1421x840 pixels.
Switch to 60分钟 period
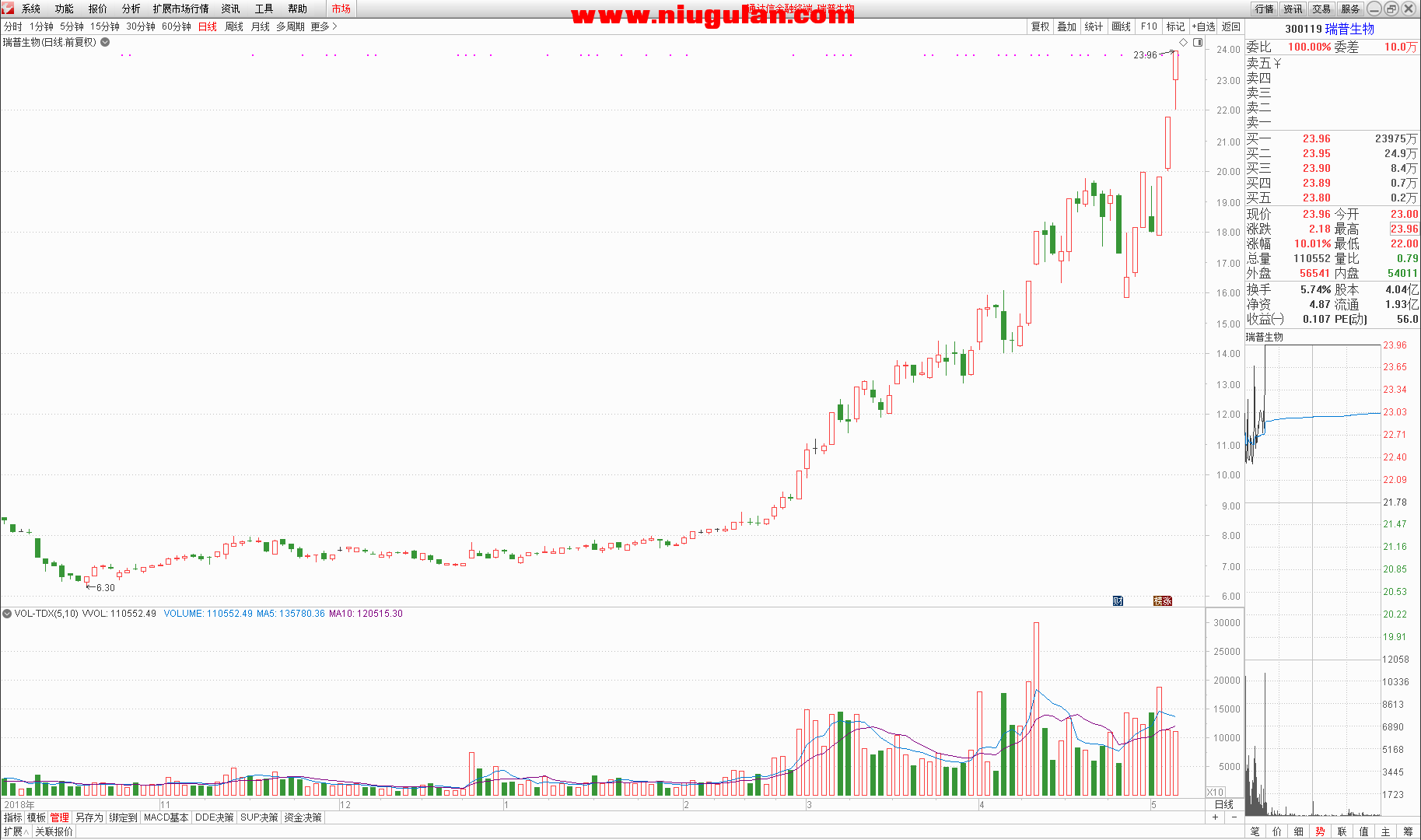177,26
